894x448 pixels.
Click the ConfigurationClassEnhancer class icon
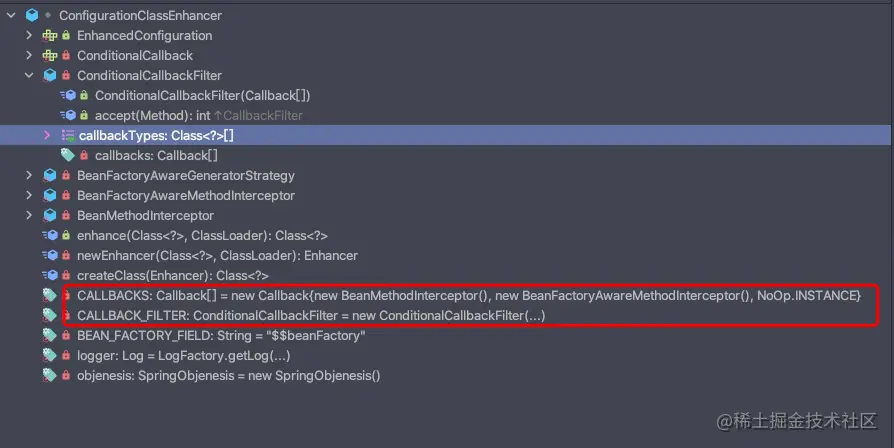tap(32, 15)
